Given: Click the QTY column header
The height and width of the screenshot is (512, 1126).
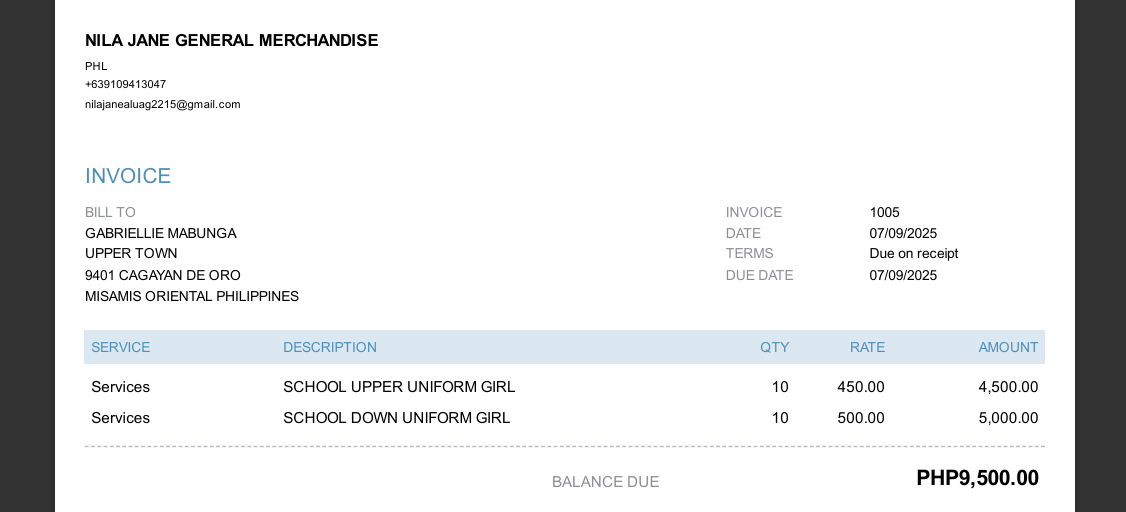Looking at the screenshot, I should click(x=774, y=347).
